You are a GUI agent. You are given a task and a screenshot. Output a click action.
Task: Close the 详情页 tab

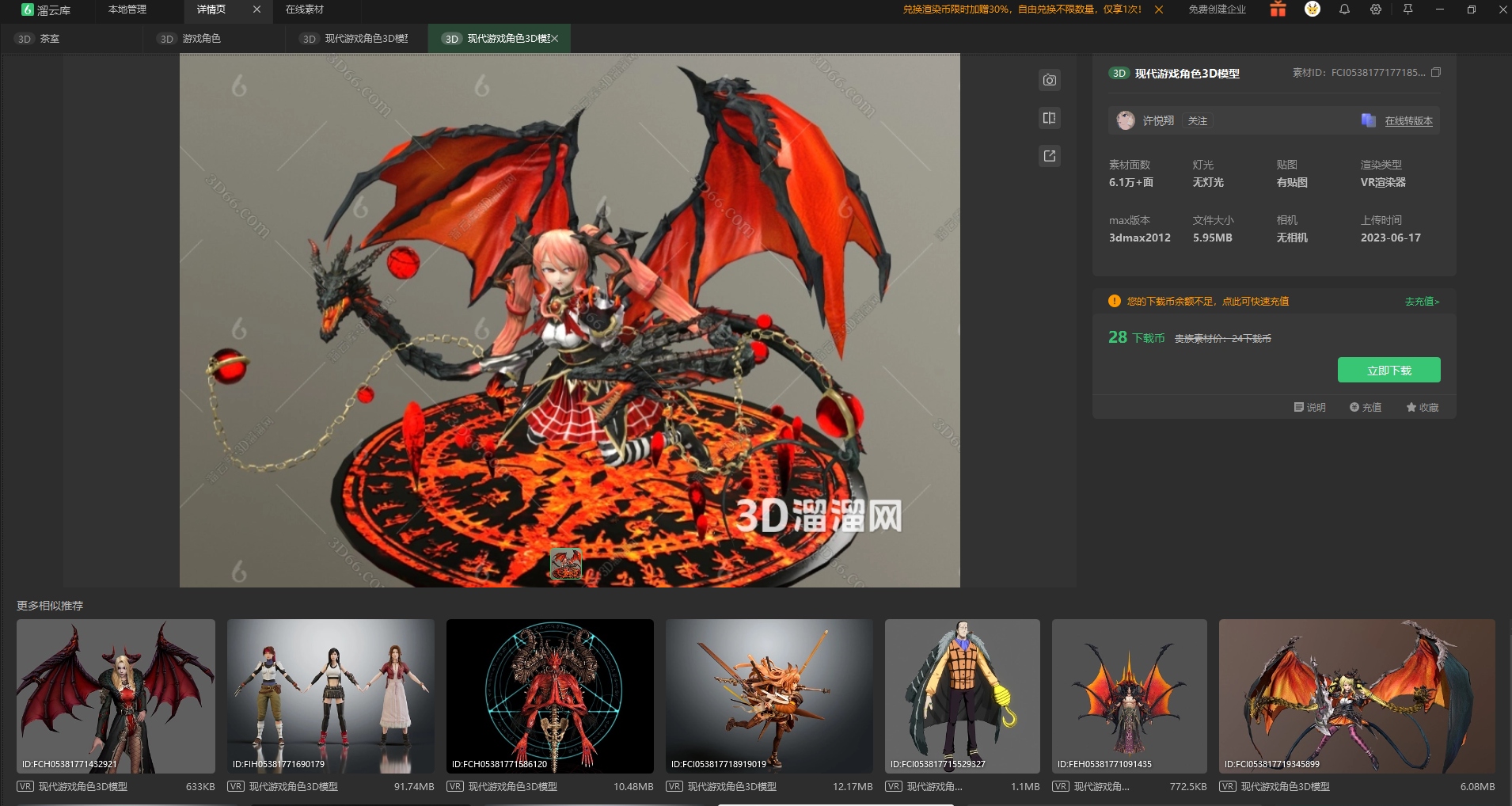[x=256, y=10]
